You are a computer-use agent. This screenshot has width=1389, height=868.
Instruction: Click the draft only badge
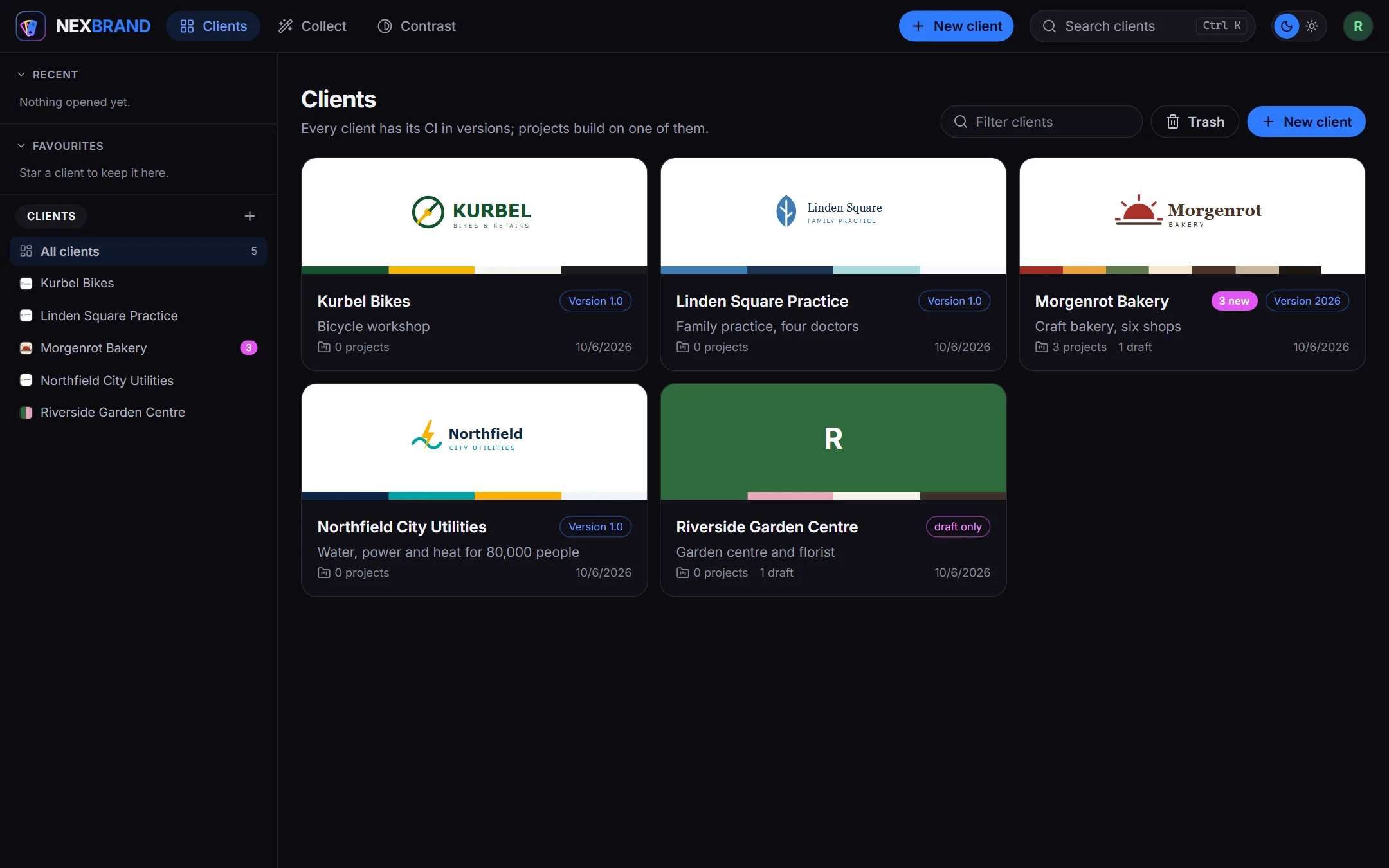pos(958,527)
